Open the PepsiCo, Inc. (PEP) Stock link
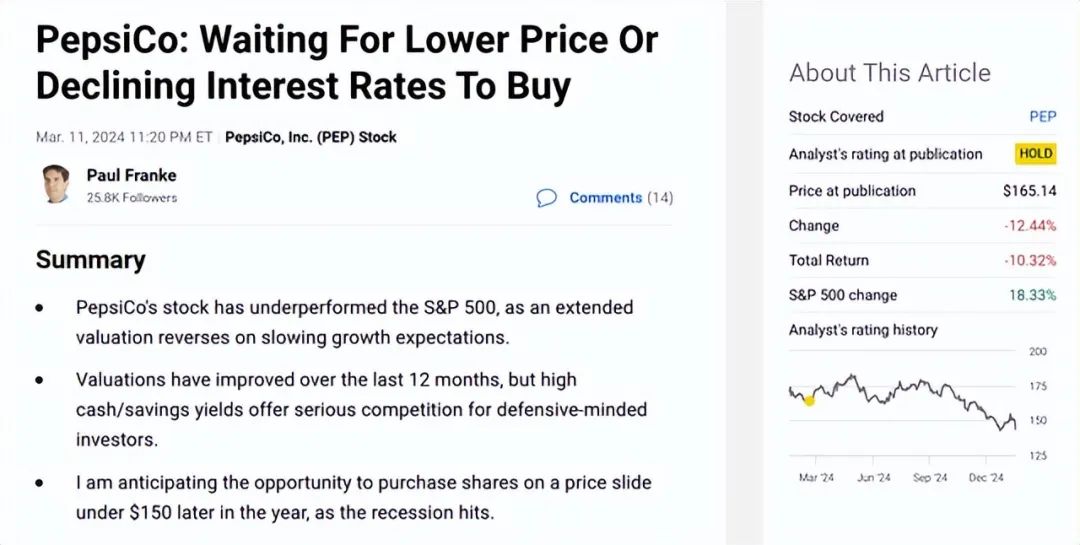Screen dimensions: 1080x545 click(311, 137)
